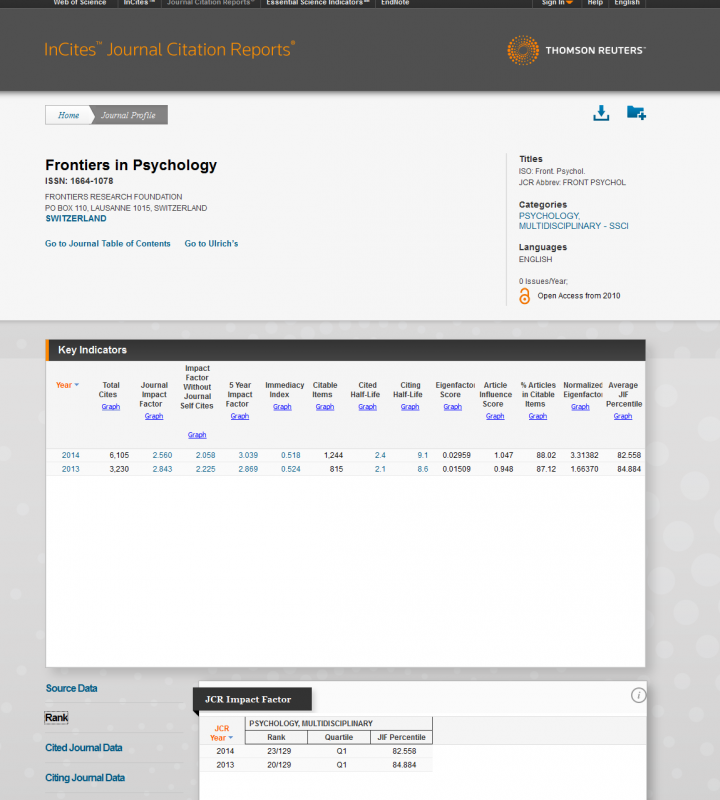This screenshot has height=800, width=720.
Task: Click the Journal Profile breadcrumb
Action: [128, 115]
